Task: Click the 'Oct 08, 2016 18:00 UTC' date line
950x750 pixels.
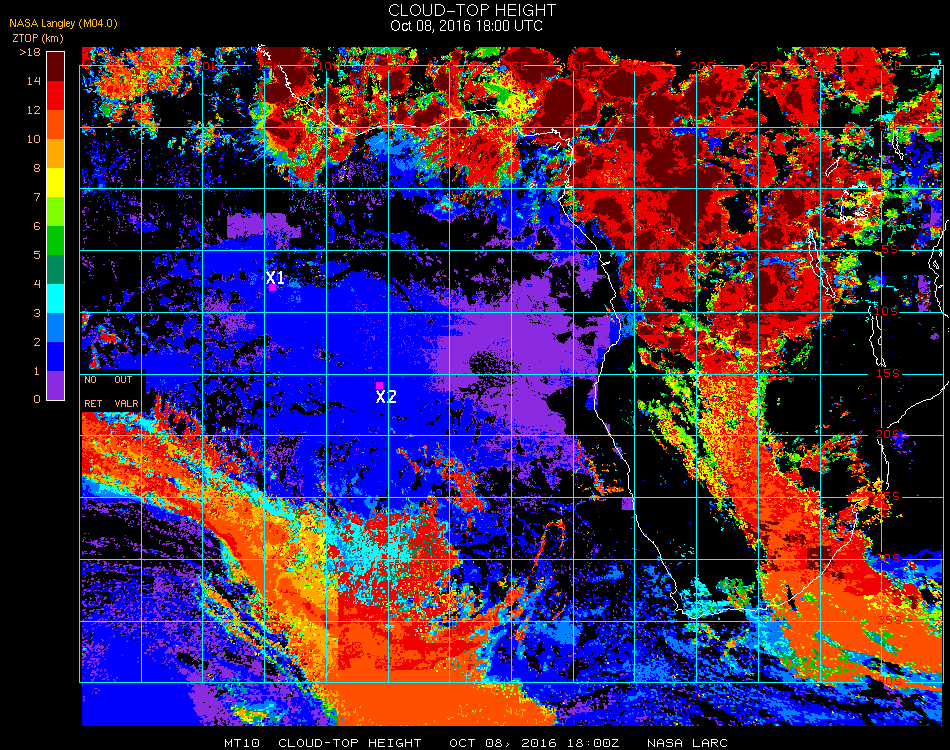Action: 467,26
